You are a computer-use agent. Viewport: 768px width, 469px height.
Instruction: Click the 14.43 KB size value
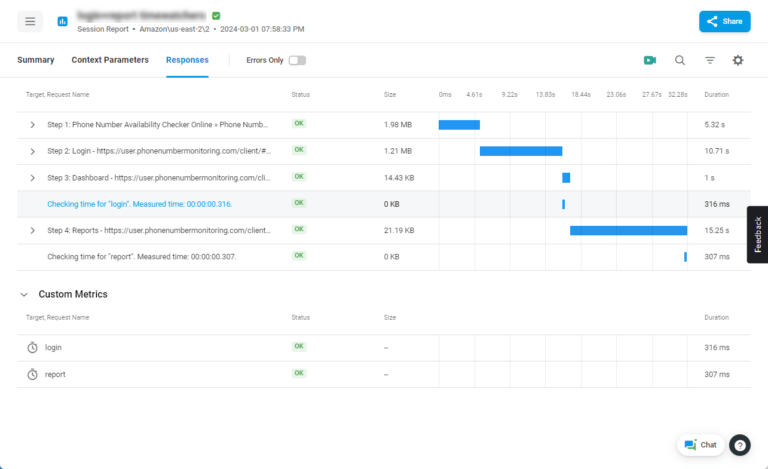(x=399, y=178)
